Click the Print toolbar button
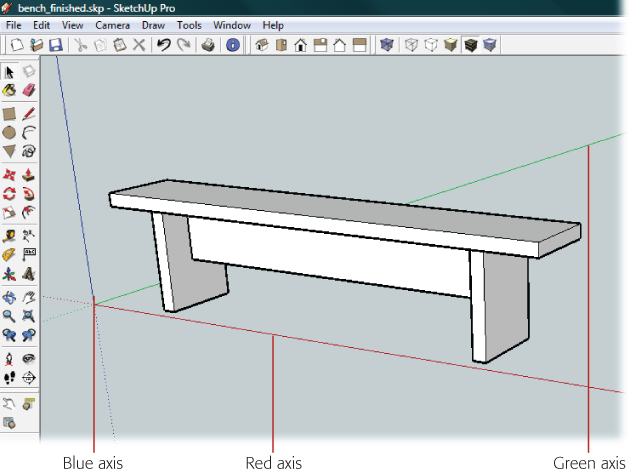Viewport: 630px width, 473px height. click(x=208, y=45)
